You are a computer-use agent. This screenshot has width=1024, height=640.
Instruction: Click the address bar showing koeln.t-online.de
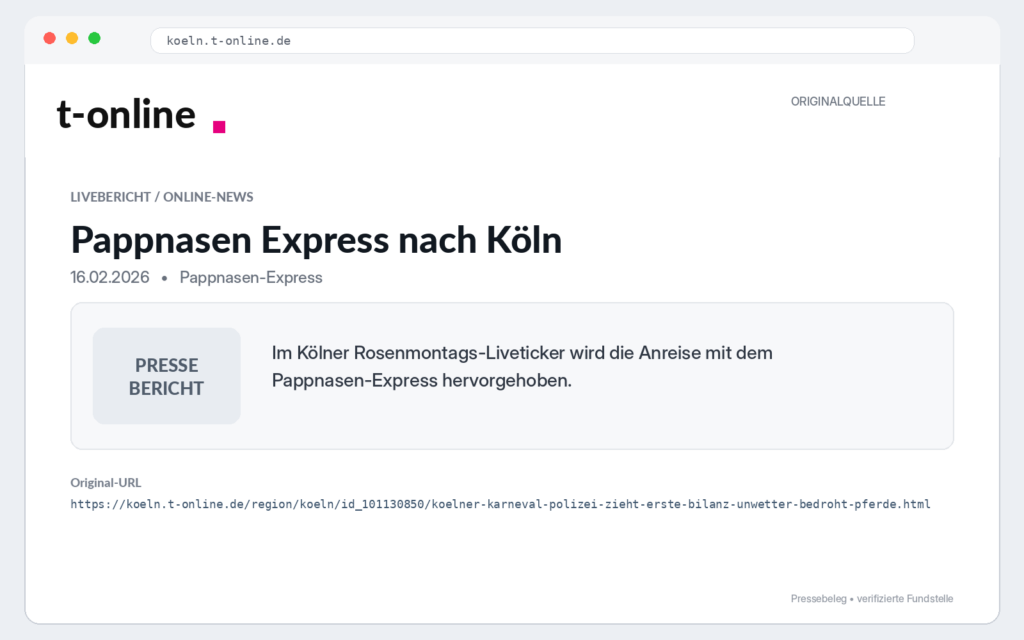[x=532, y=40]
